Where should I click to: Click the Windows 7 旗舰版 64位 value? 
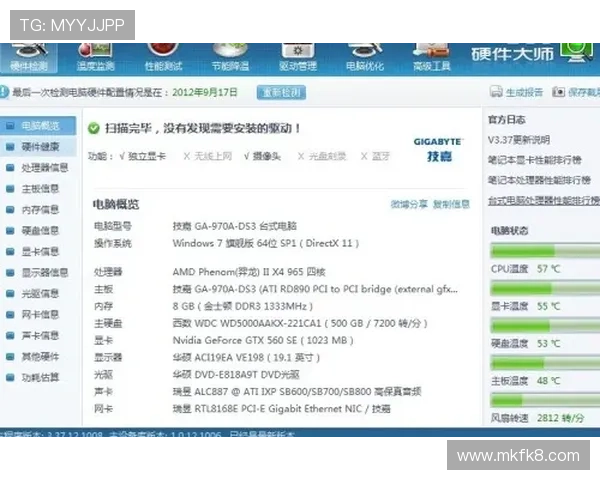266,243
